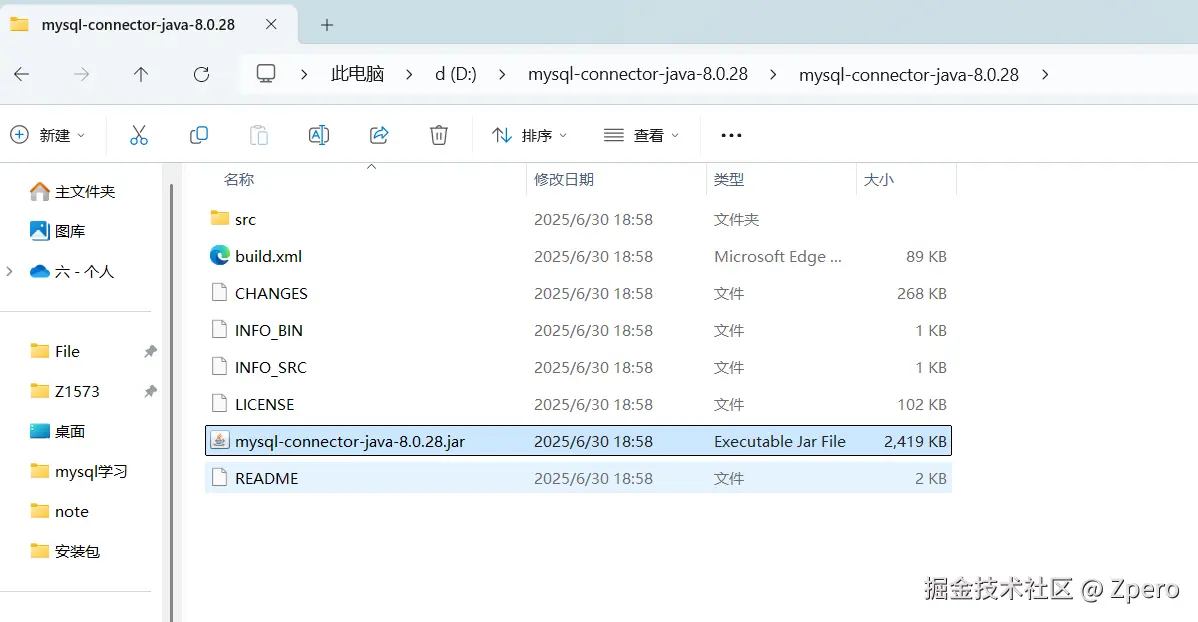The height and width of the screenshot is (622, 1198).
Task: Expand chevron after 此电脑 in address bar
Action: point(410,74)
